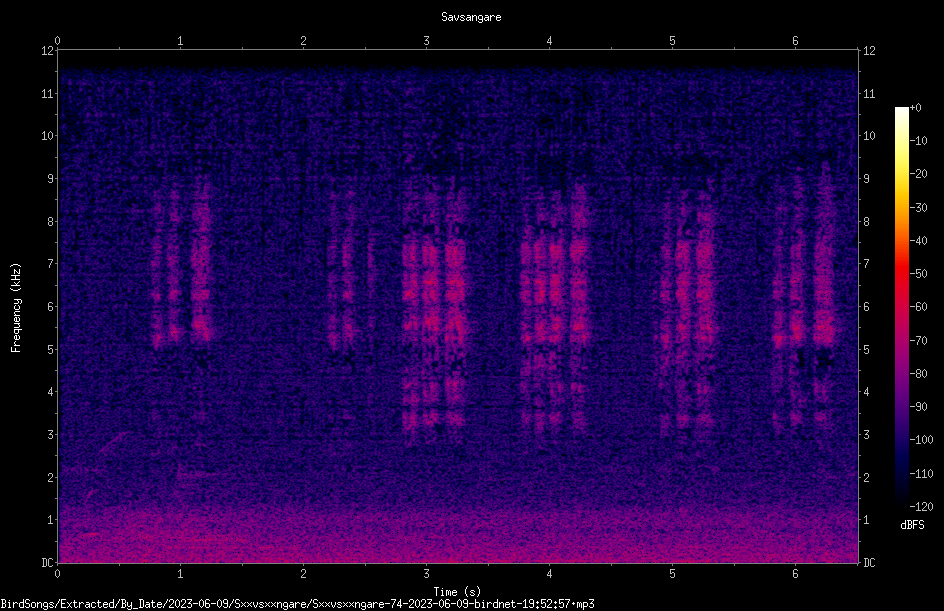Click the Frequency (kHz) axis label
The image size is (944, 611).
click(16, 307)
